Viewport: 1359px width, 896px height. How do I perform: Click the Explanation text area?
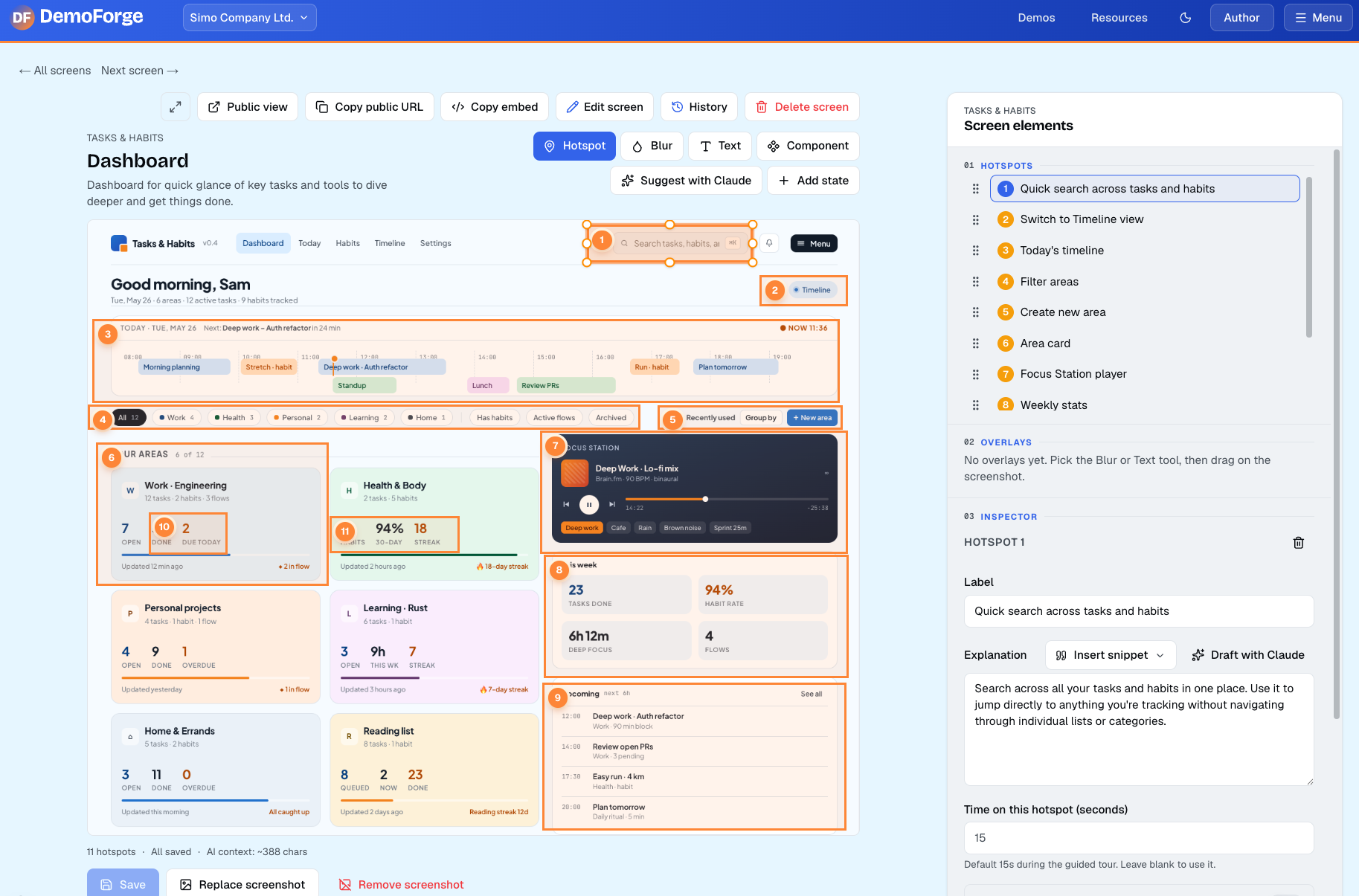point(1139,729)
